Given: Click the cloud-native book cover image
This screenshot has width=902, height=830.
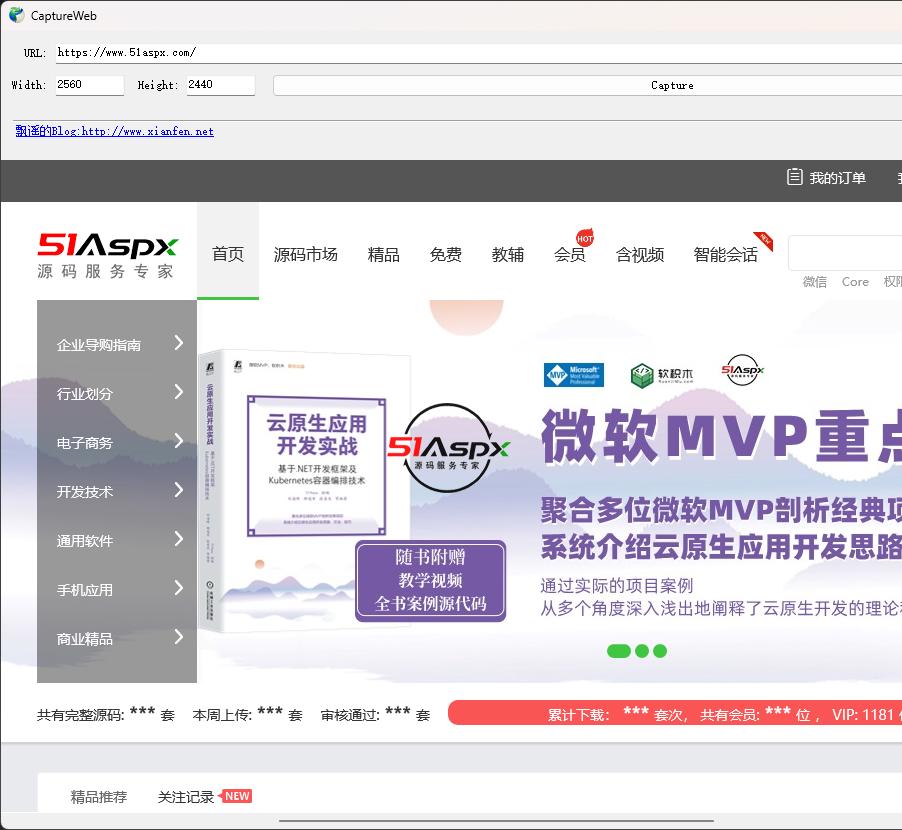Looking at the screenshot, I should tap(305, 490).
